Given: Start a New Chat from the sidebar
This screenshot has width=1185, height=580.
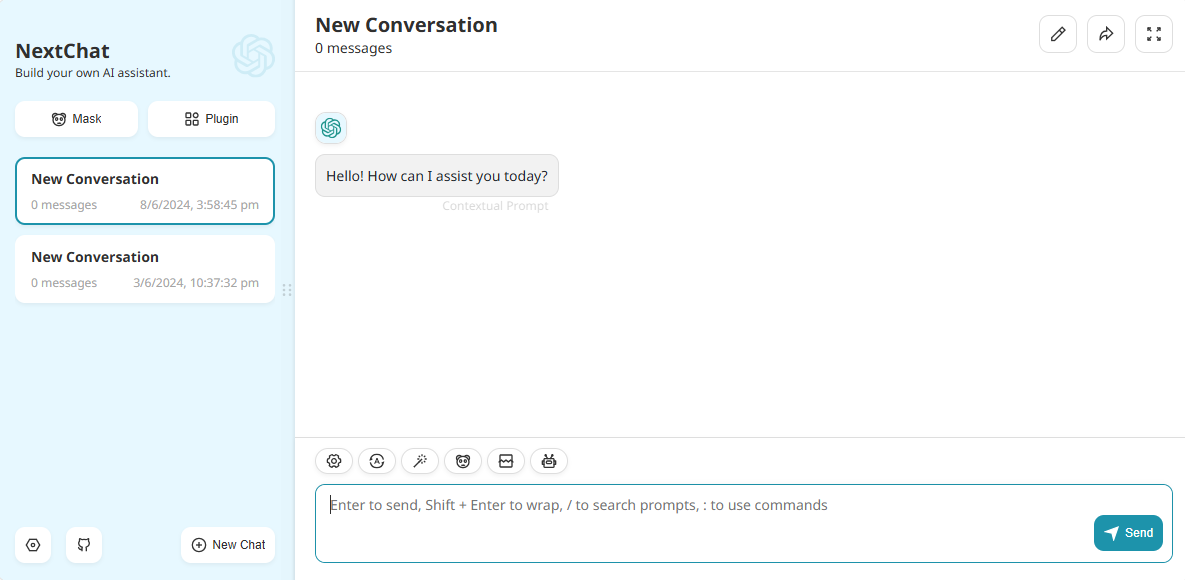Looking at the screenshot, I should (x=227, y=545).
